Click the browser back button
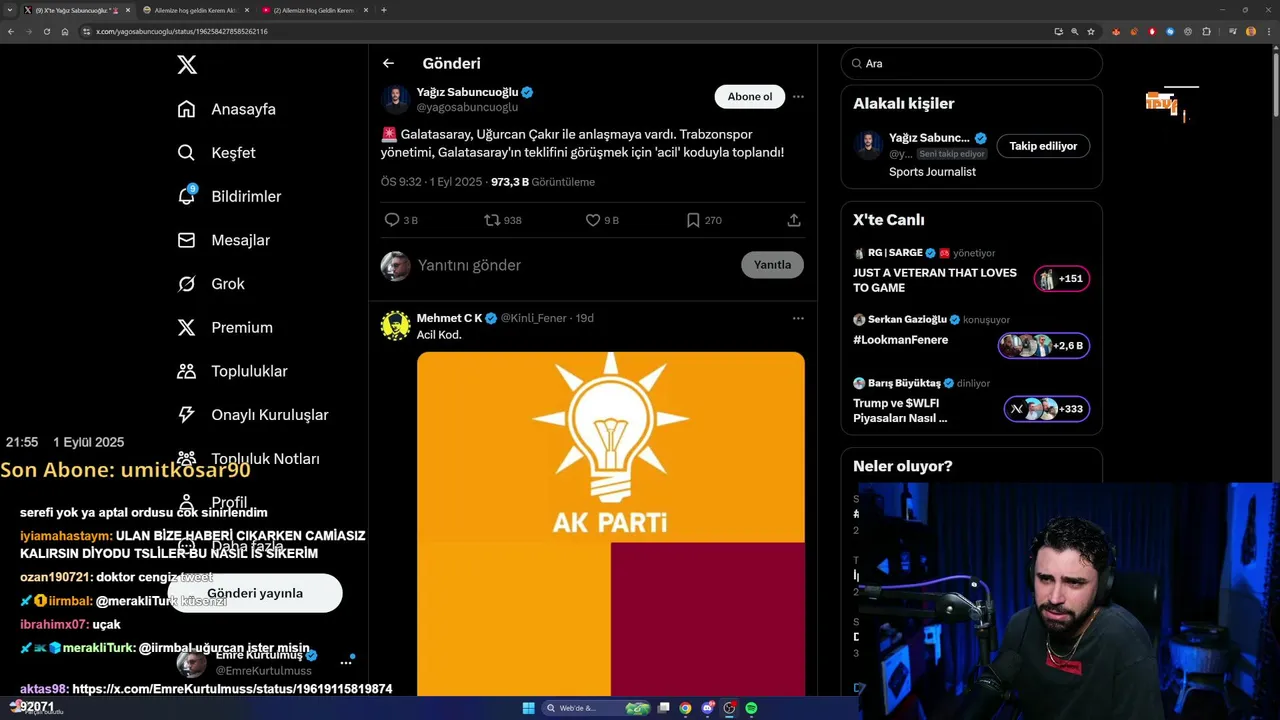1280x720 pixels. pos(11,31)
